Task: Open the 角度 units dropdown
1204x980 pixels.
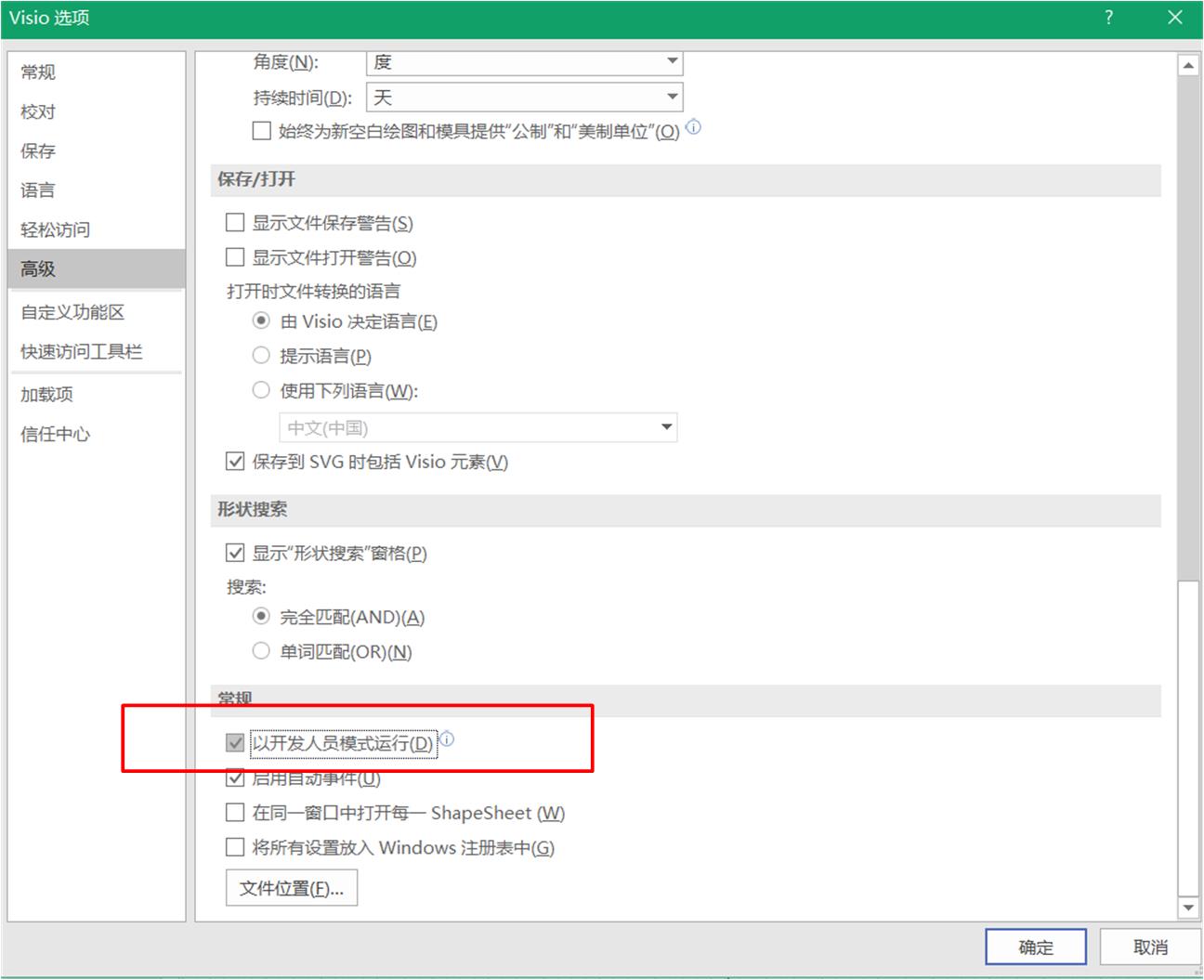Action: 525,62
